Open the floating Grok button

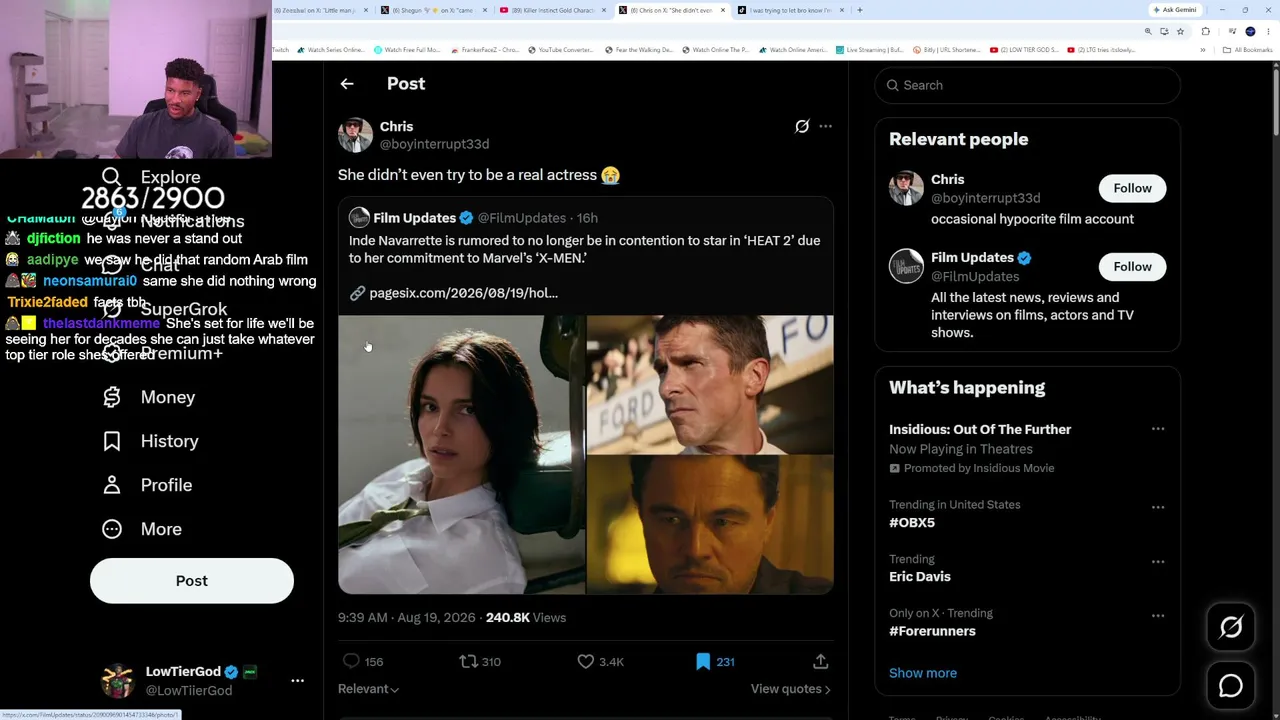1231,627
